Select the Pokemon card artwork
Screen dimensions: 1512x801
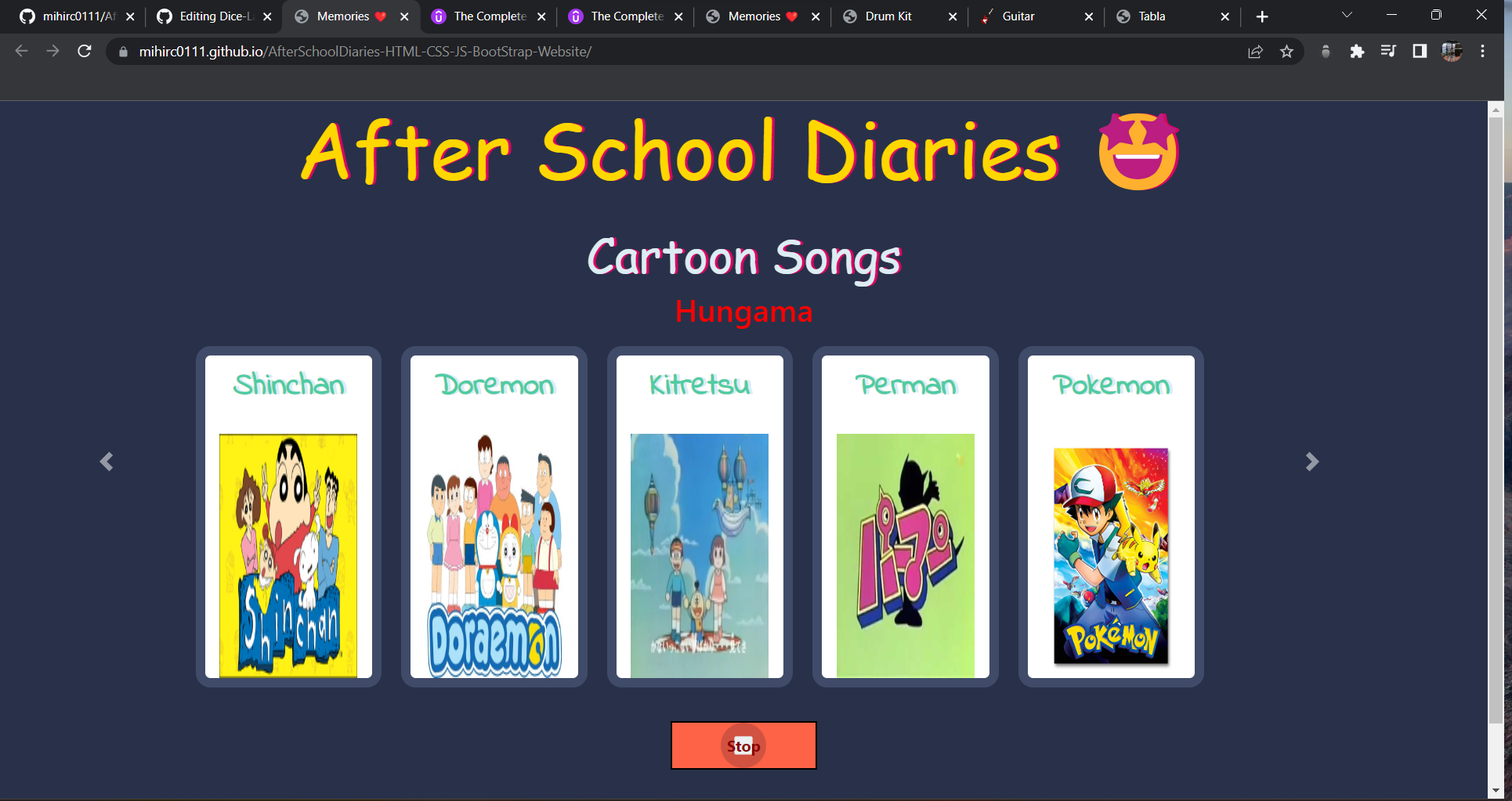click(x=1110, y=556)
